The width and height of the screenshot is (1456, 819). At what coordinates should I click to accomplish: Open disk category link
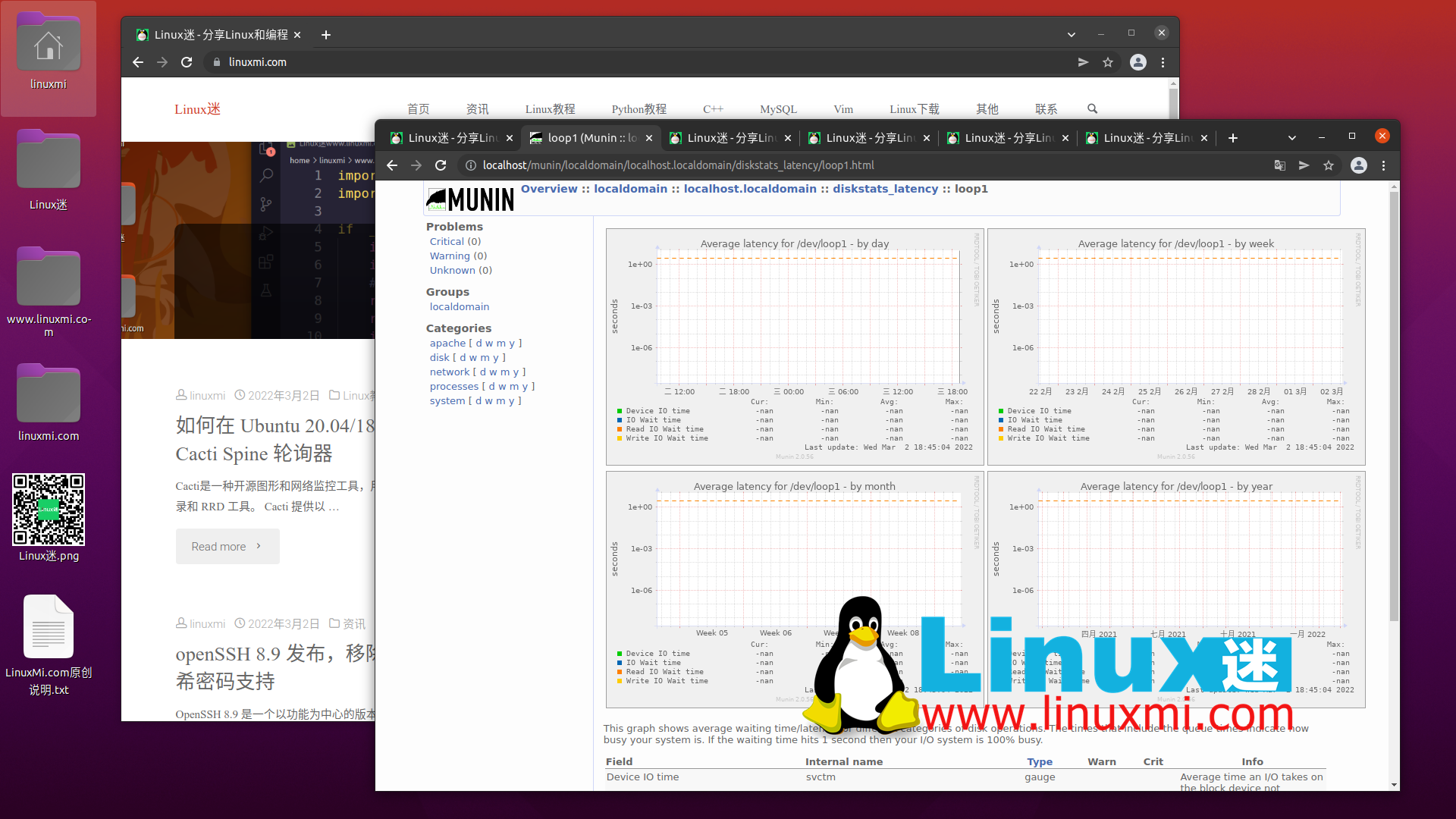440,358
